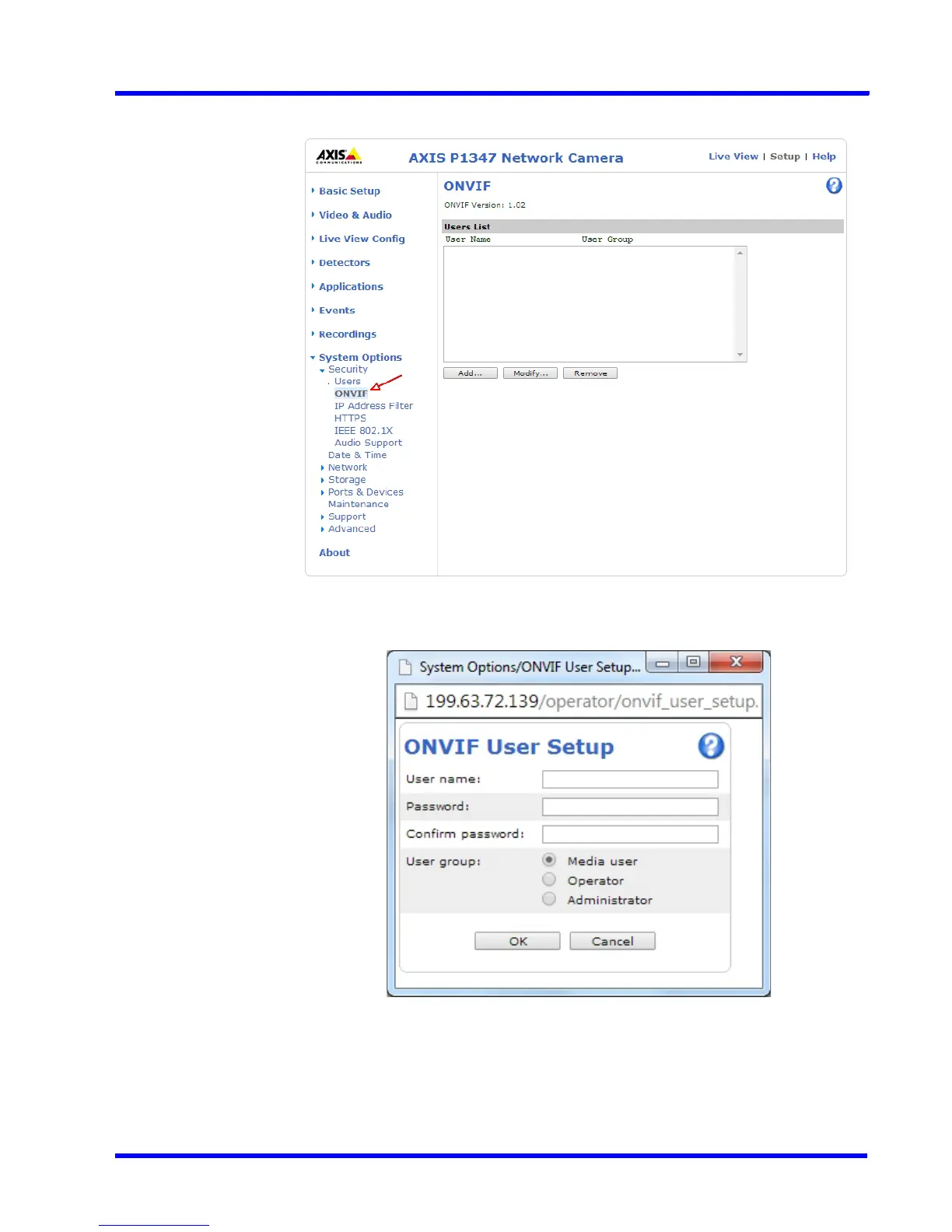
Task: Expand Live View Config
Action: coord(362,240)
